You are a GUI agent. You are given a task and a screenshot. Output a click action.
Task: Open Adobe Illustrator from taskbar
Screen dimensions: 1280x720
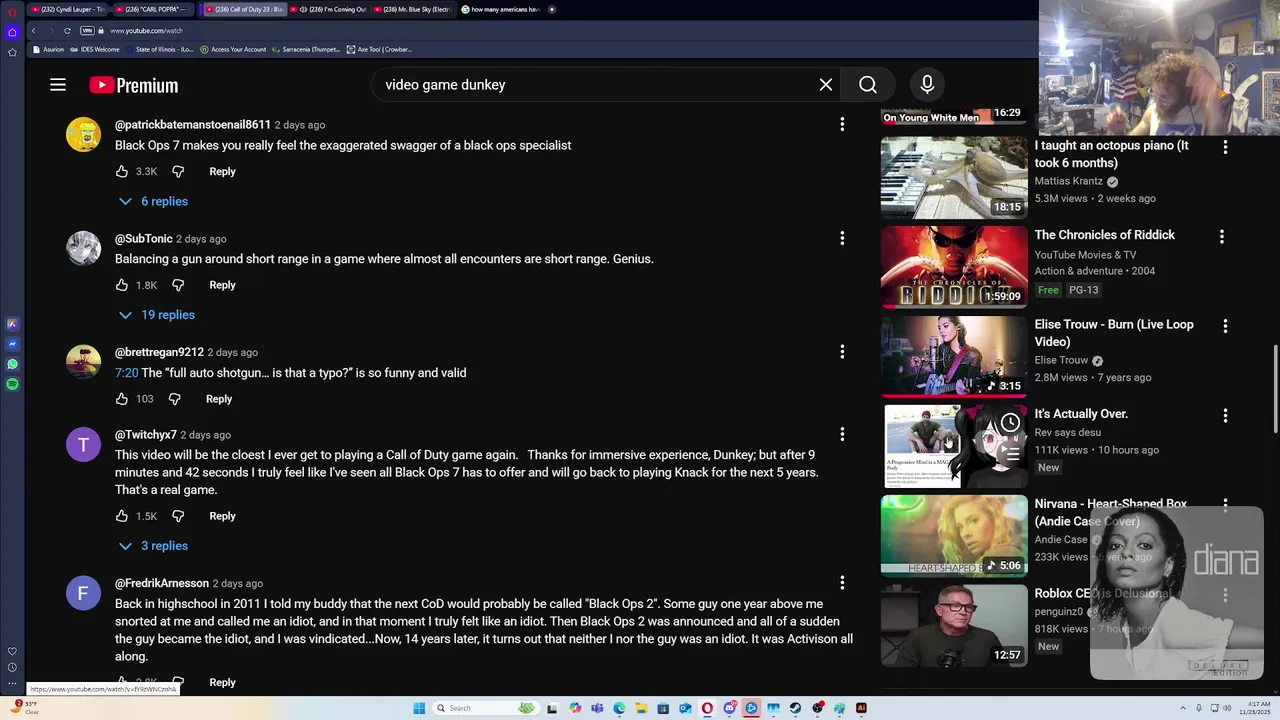point(861,708)
